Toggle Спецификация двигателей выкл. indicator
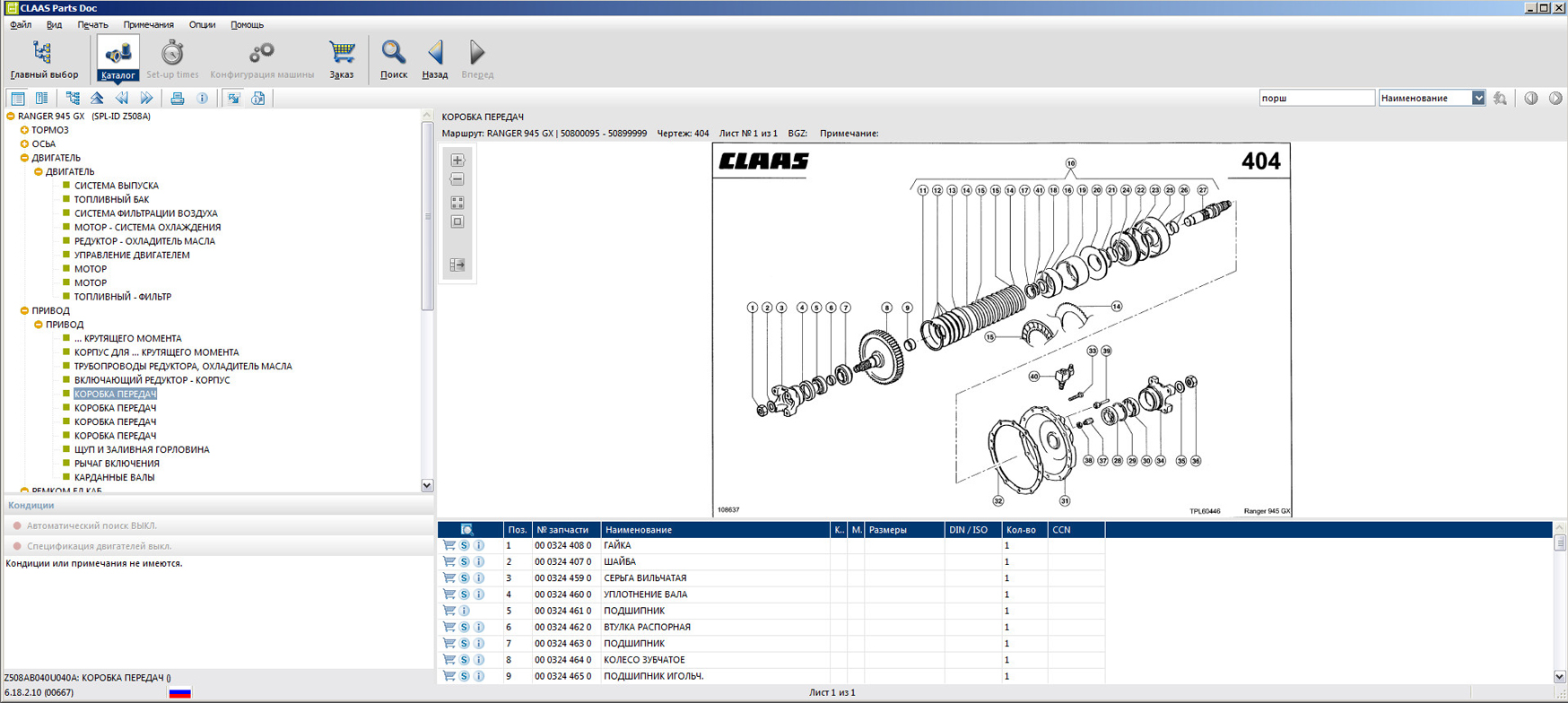The image size is (1568, 703). click(x=17, y=546)
